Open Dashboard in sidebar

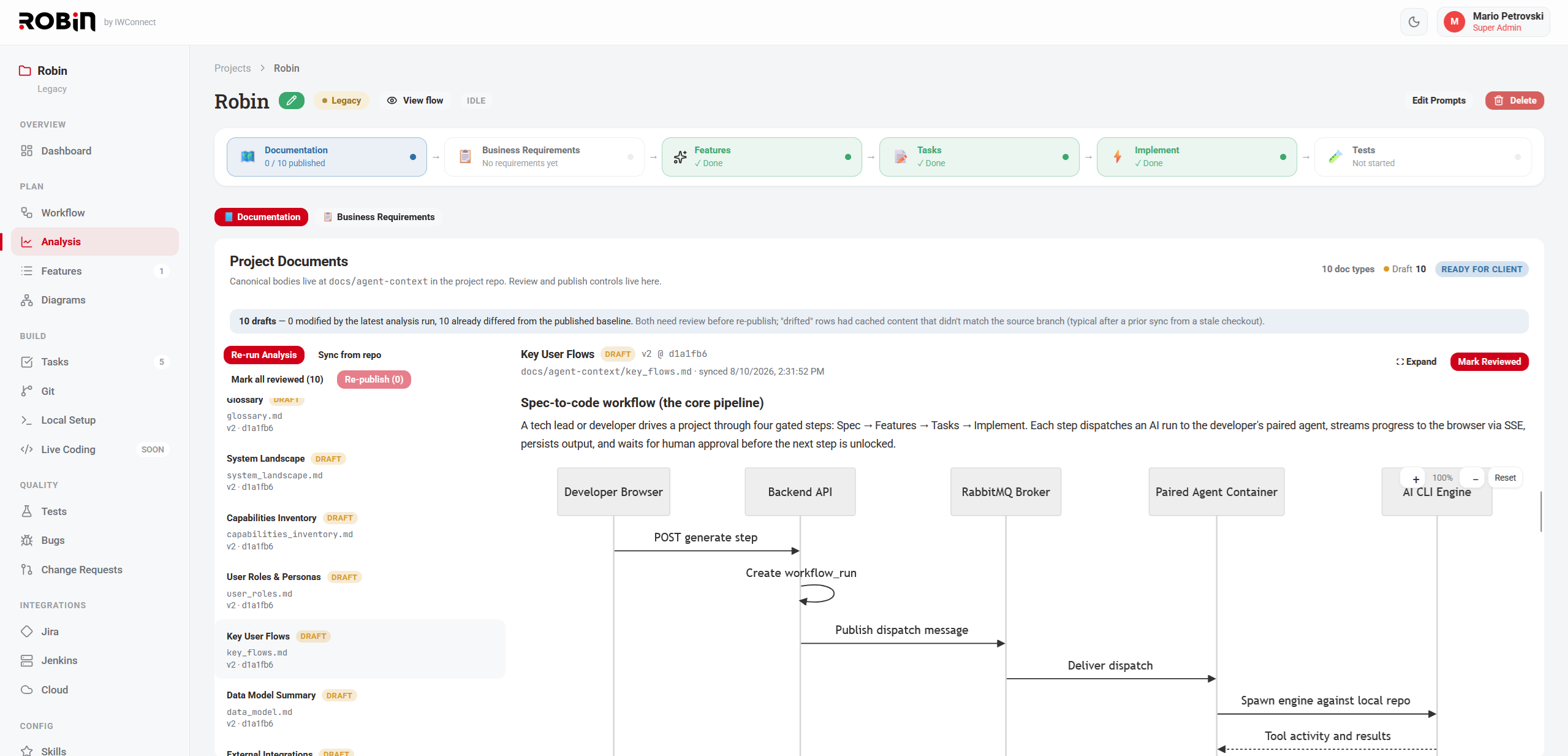[x=95, y=151]
